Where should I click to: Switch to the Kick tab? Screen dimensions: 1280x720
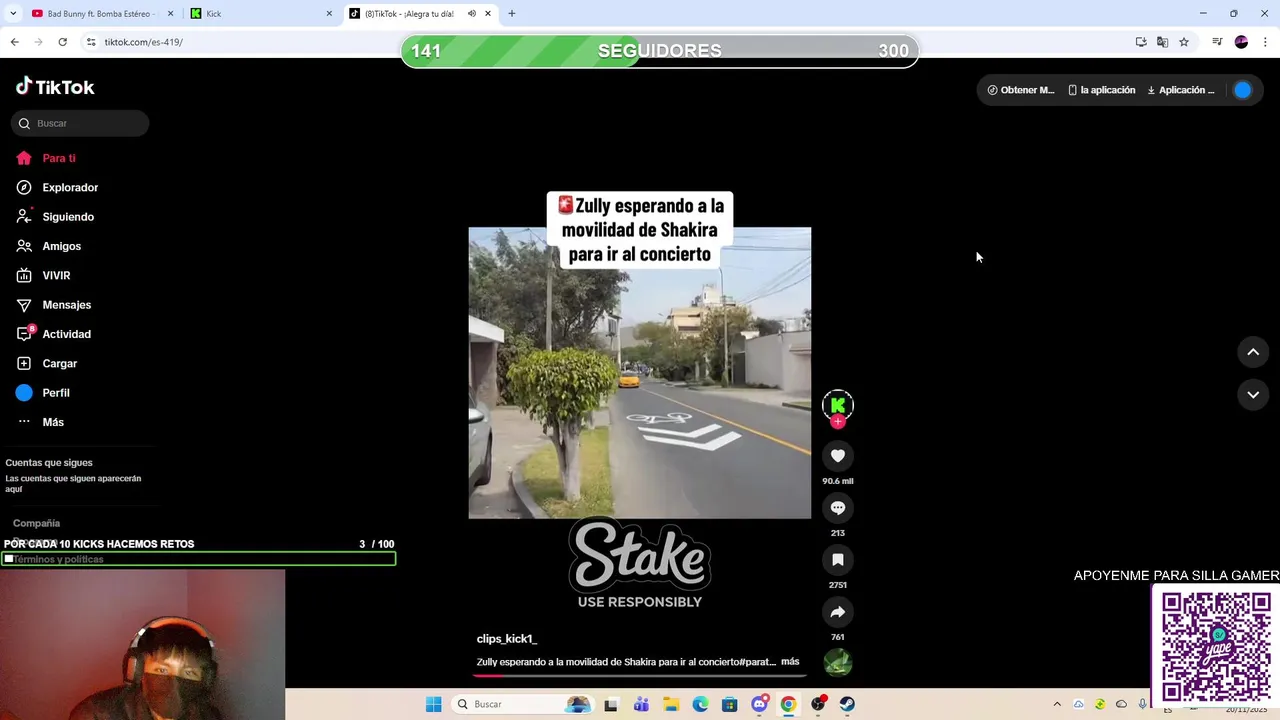pos(260,14)
